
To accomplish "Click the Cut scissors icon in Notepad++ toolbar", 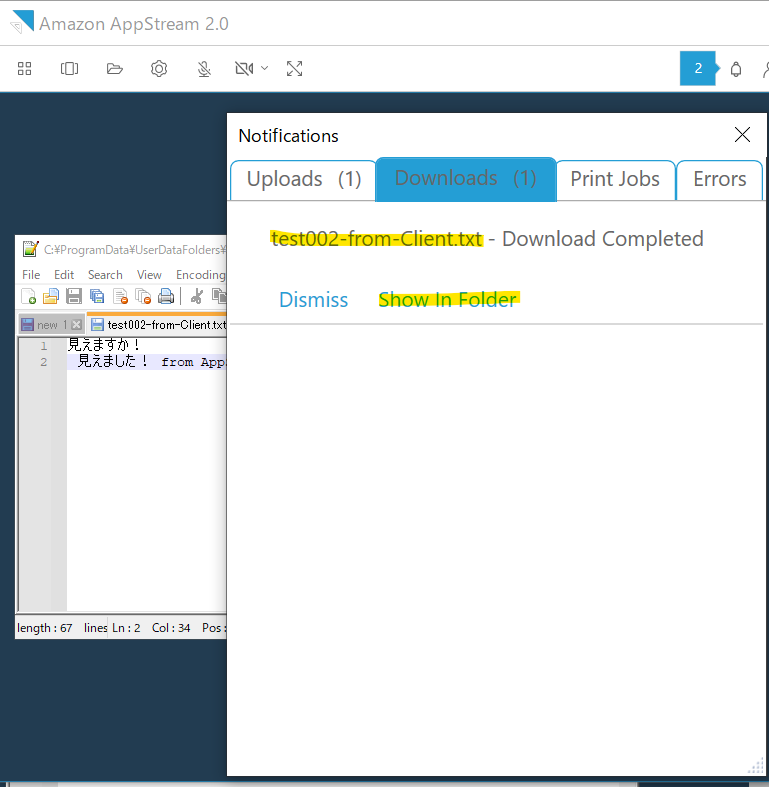I will point(197,297).
